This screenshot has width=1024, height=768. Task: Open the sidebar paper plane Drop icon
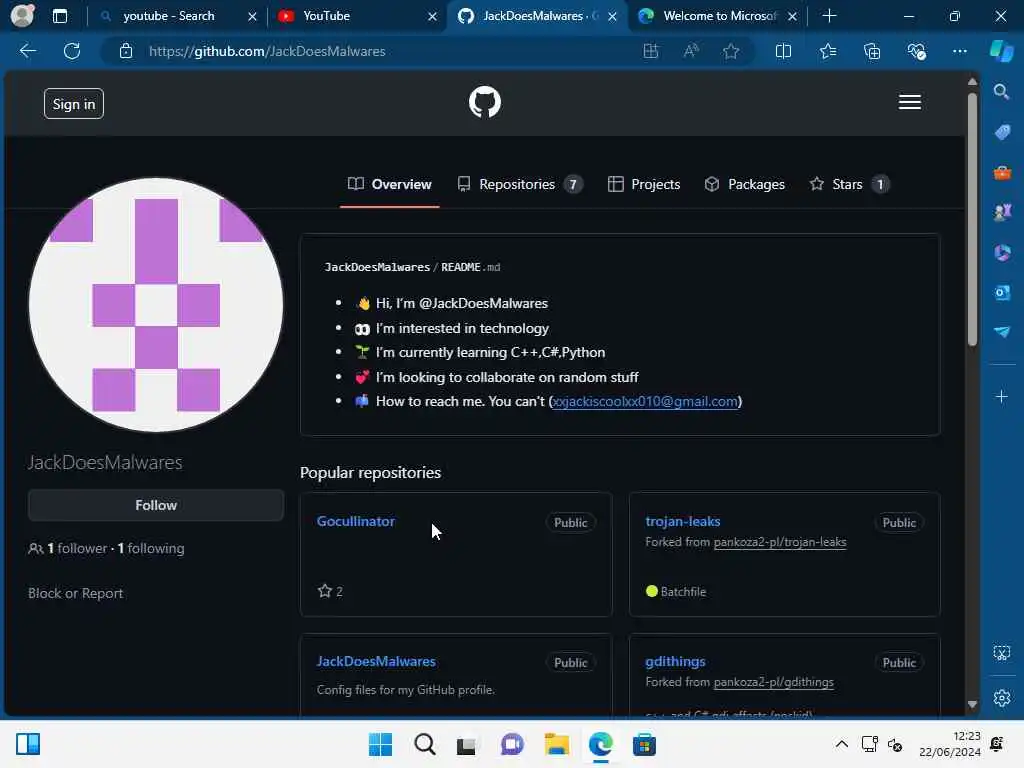1002,332
